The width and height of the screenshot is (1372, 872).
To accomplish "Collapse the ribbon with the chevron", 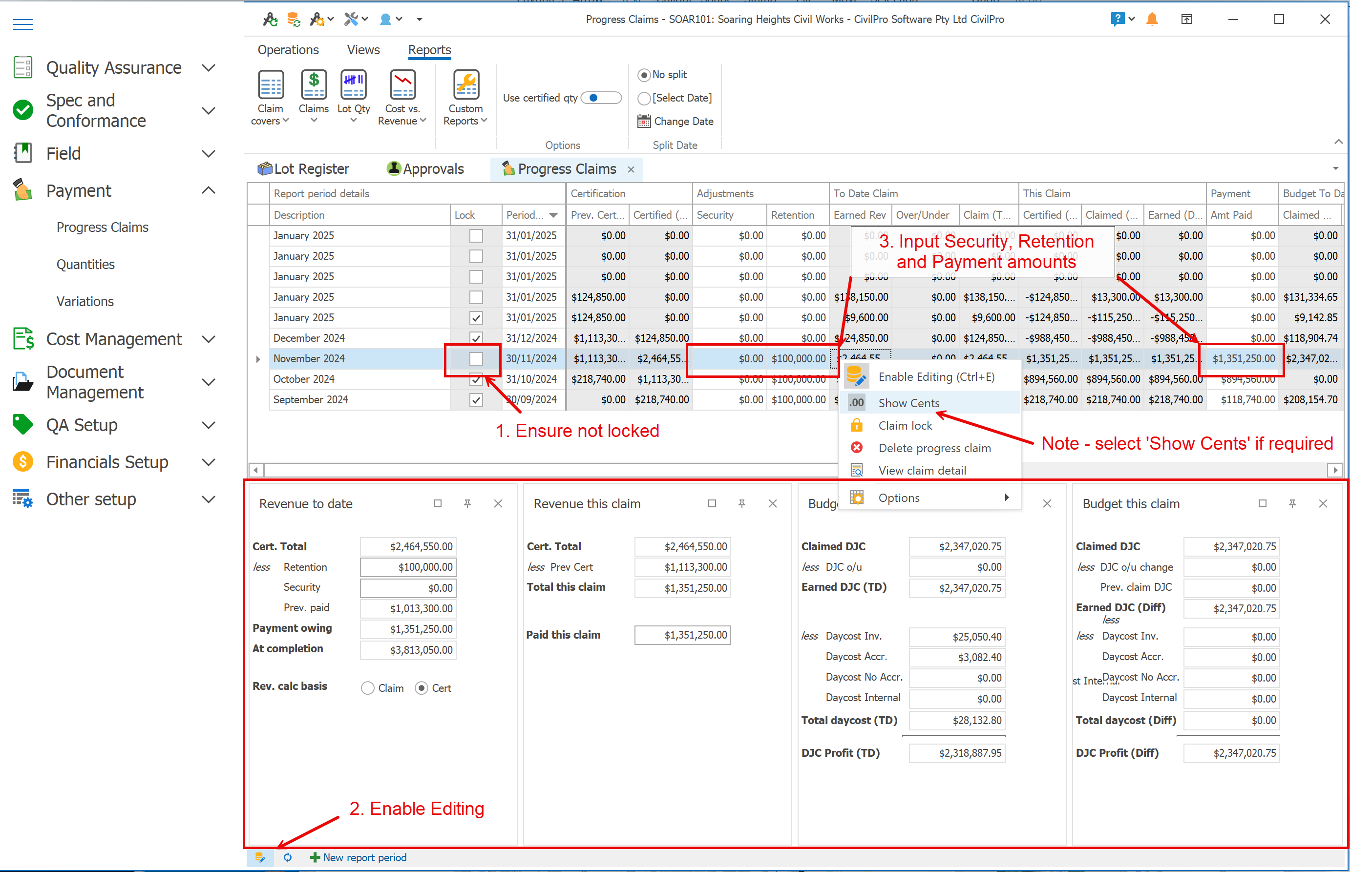I will 1339,141.
